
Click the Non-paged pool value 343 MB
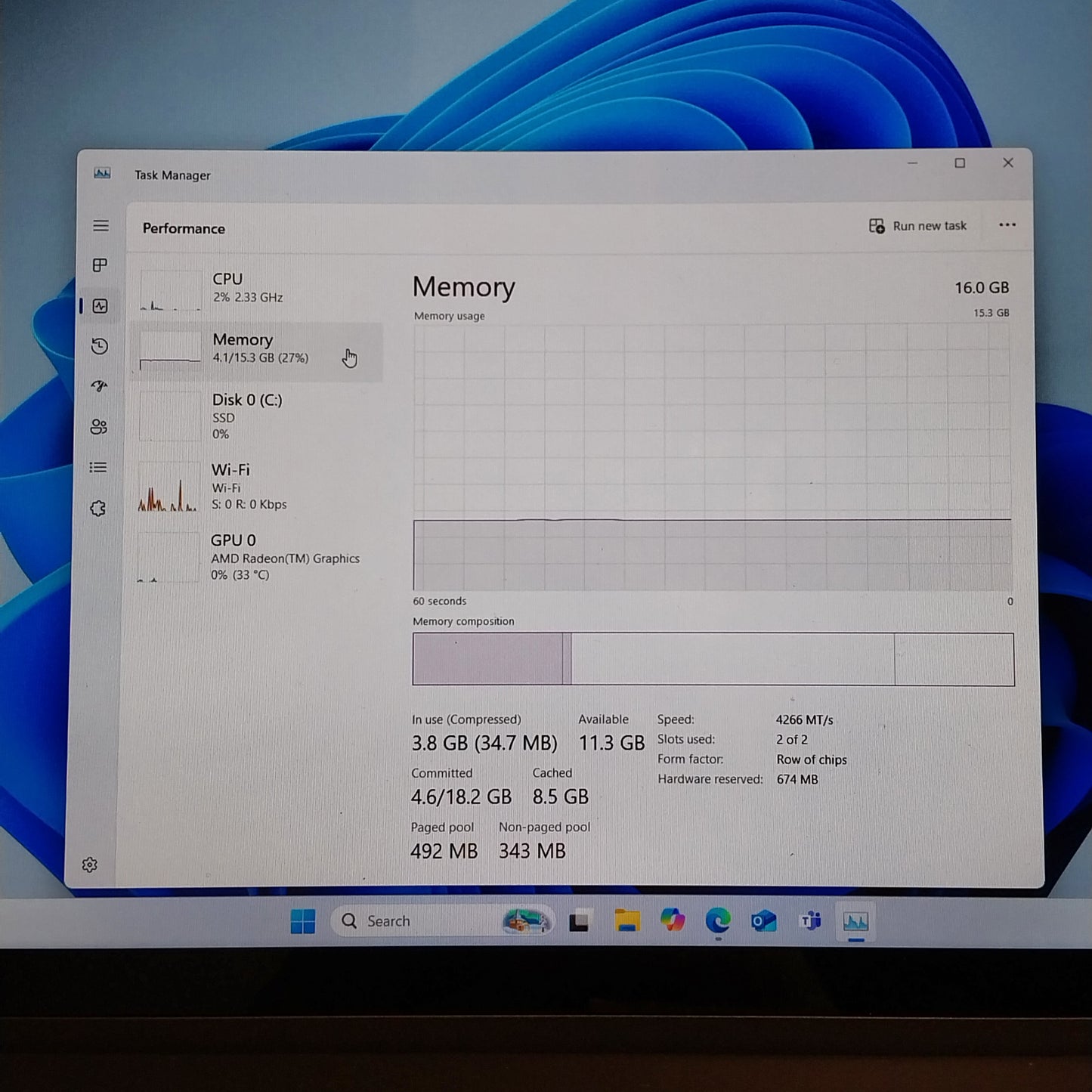pyautogui.click(x=532, y=852)
